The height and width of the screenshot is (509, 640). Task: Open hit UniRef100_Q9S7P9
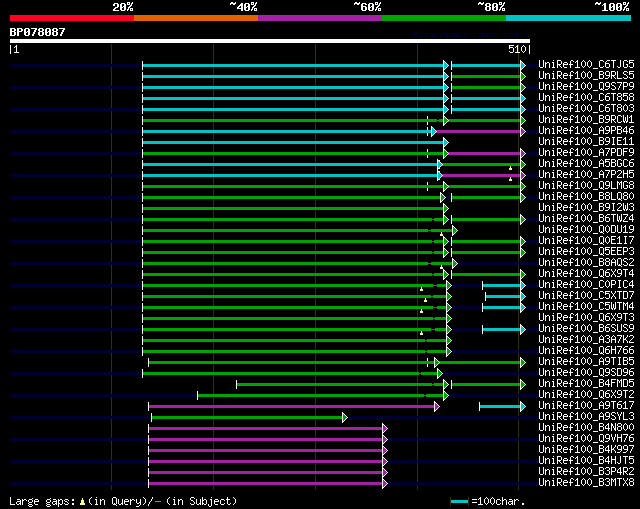tap(586, 87)
